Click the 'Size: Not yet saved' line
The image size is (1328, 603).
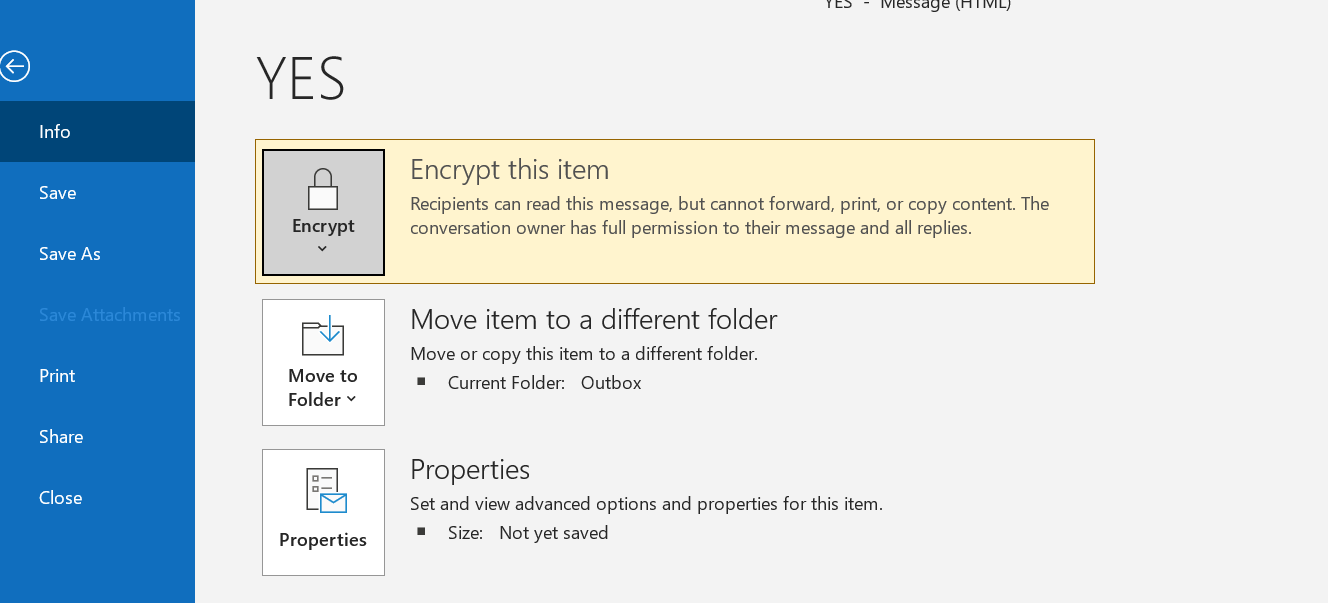(528, 533)
